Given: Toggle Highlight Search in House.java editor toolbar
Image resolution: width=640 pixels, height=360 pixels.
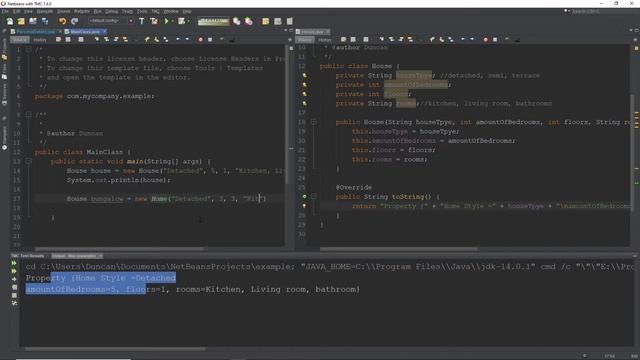Looking at the screenshot, I should 410,40.
